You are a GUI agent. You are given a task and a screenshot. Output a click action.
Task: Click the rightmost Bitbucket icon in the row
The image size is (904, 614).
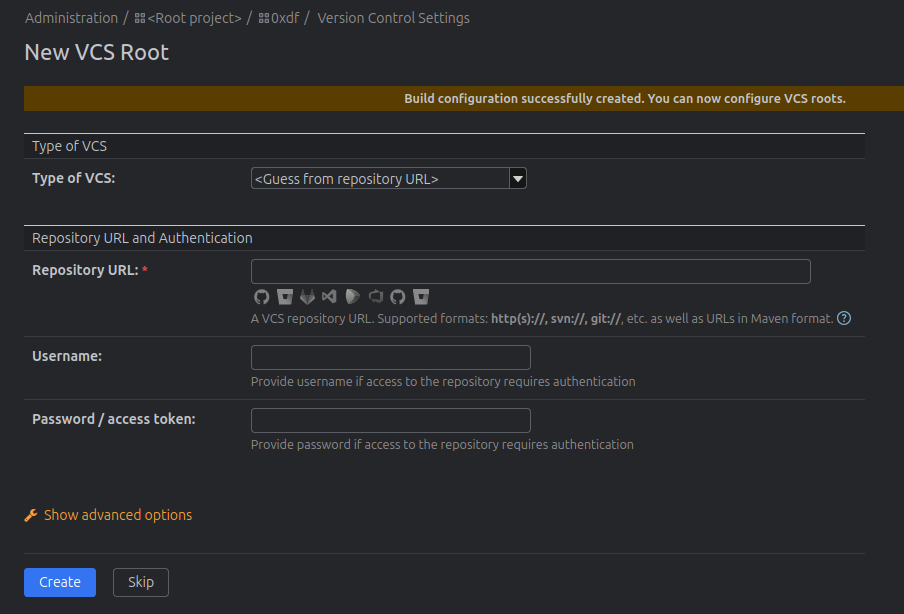tap(421, 297)
